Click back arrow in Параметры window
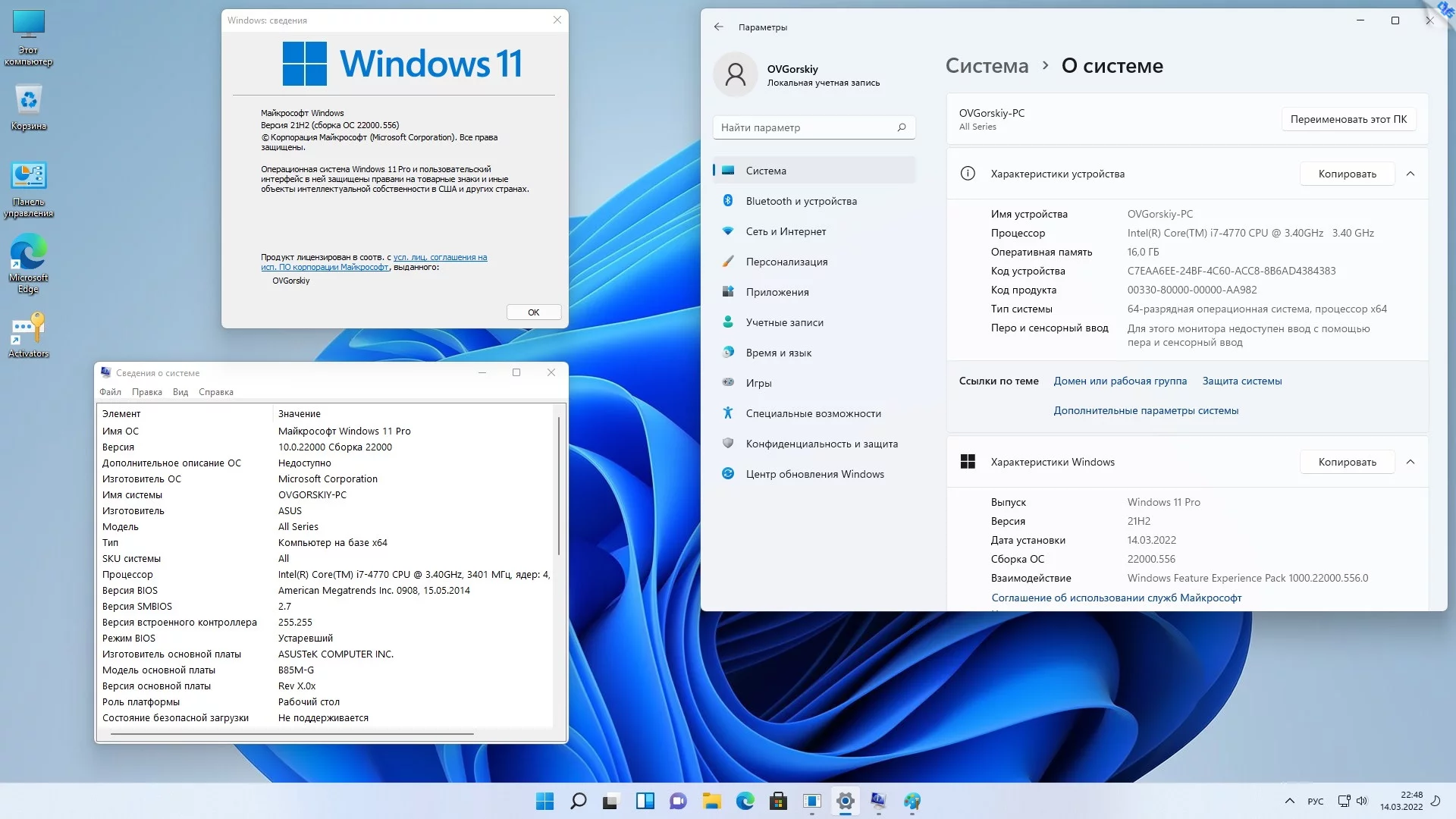The image size is (1456, 819). pos(718,27)
